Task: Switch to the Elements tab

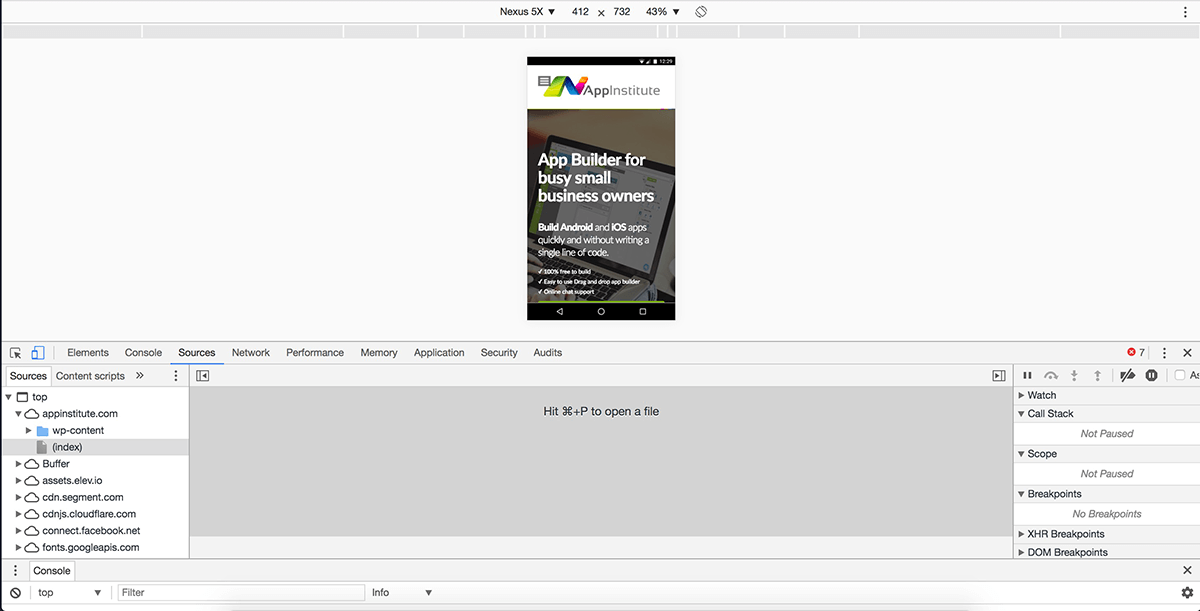Action: click(x=88, y=353)
